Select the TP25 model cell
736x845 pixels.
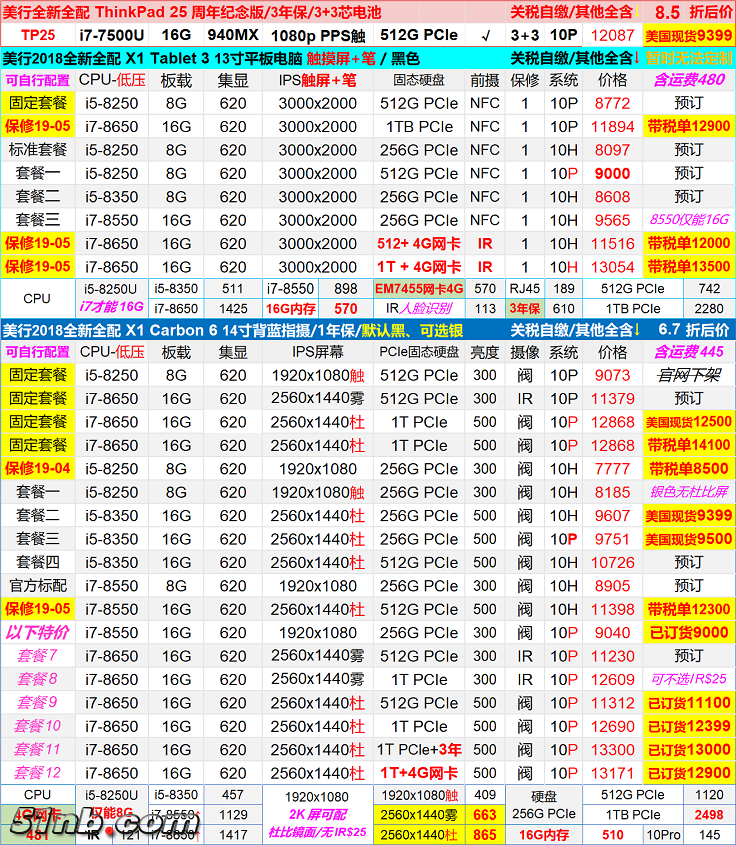[x=38, y=35]
